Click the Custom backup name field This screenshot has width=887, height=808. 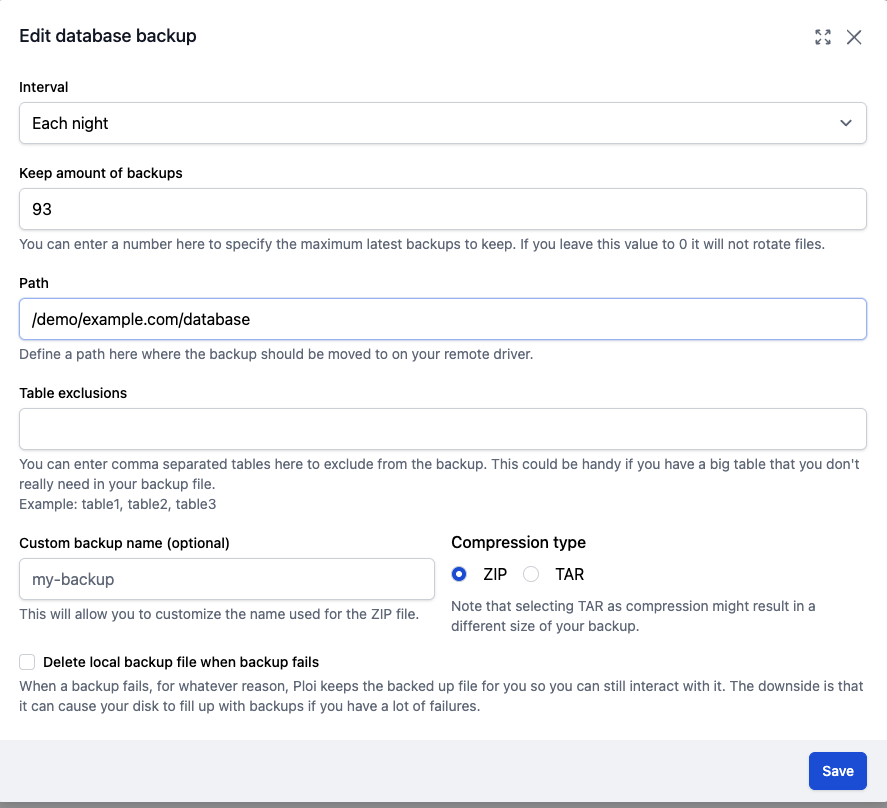coord(227,579)
